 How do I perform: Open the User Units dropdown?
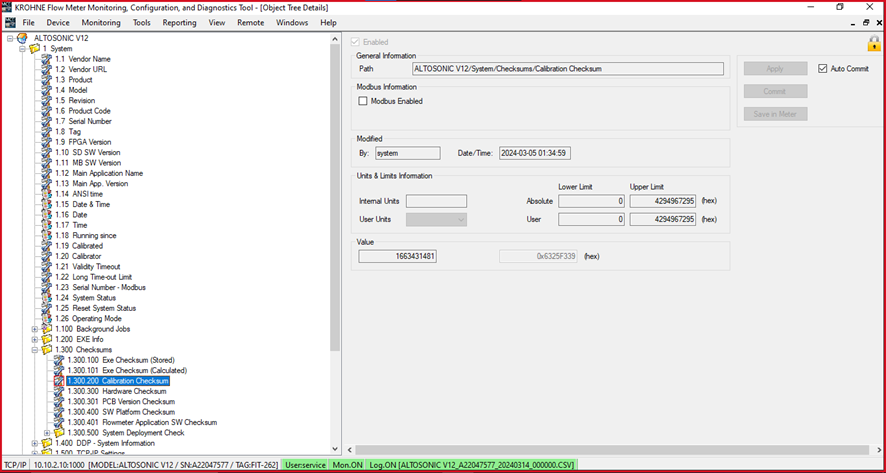pyautogui.click(x=436, y=219)
